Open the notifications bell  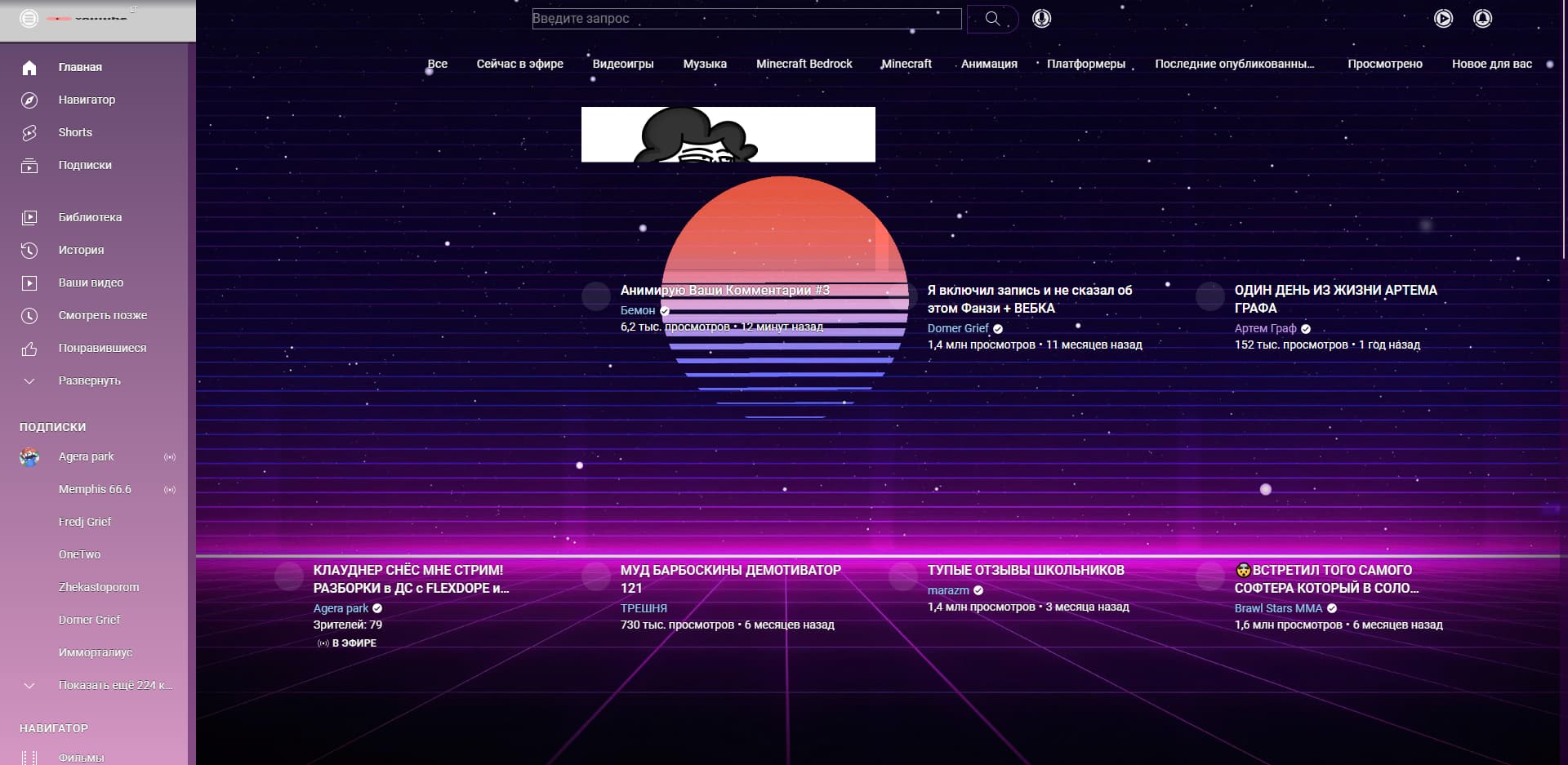coord(1482,19)
